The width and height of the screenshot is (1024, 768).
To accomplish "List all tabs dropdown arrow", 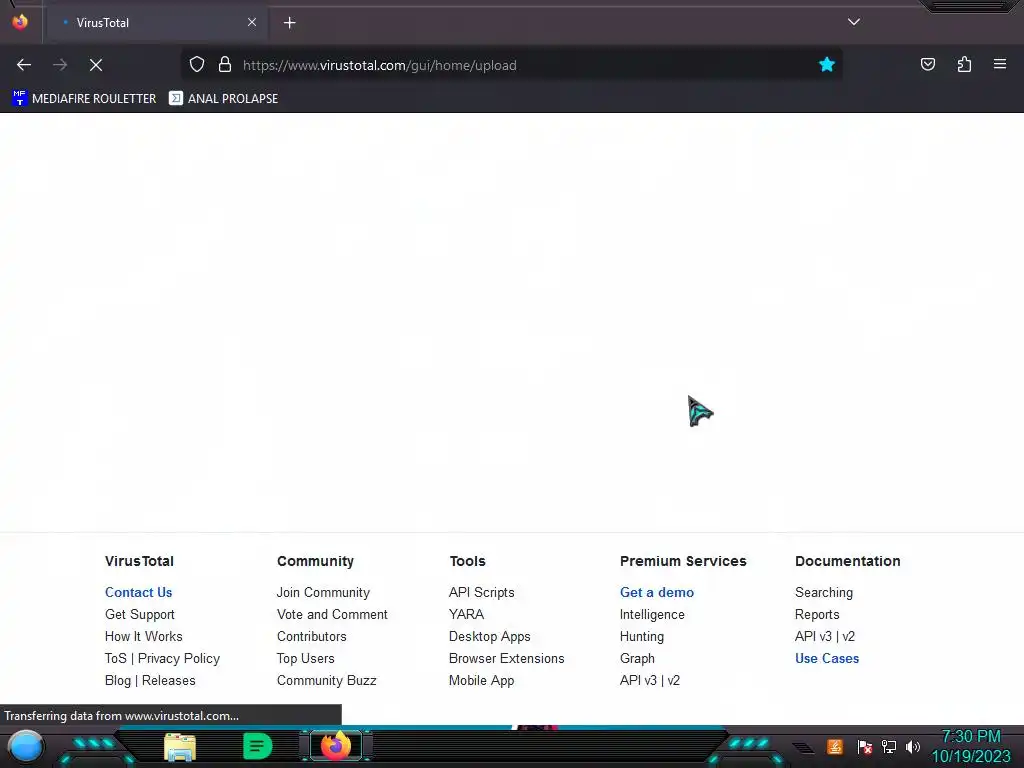I will (854, 22).
